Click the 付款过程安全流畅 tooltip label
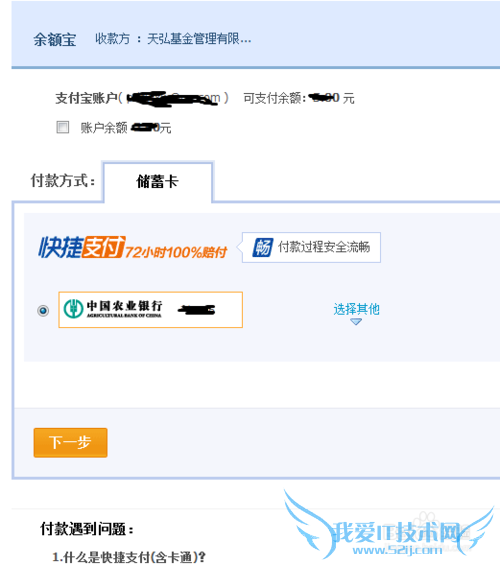The image size is (500, 565). tap(324, 247)
